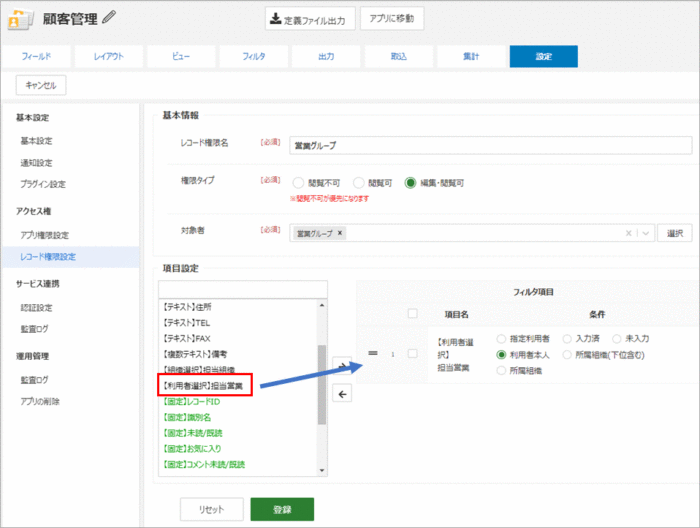700x528 pixels.
Task: Select the 設定 tab
Action: pyautogui.click(x=544, y=56)
